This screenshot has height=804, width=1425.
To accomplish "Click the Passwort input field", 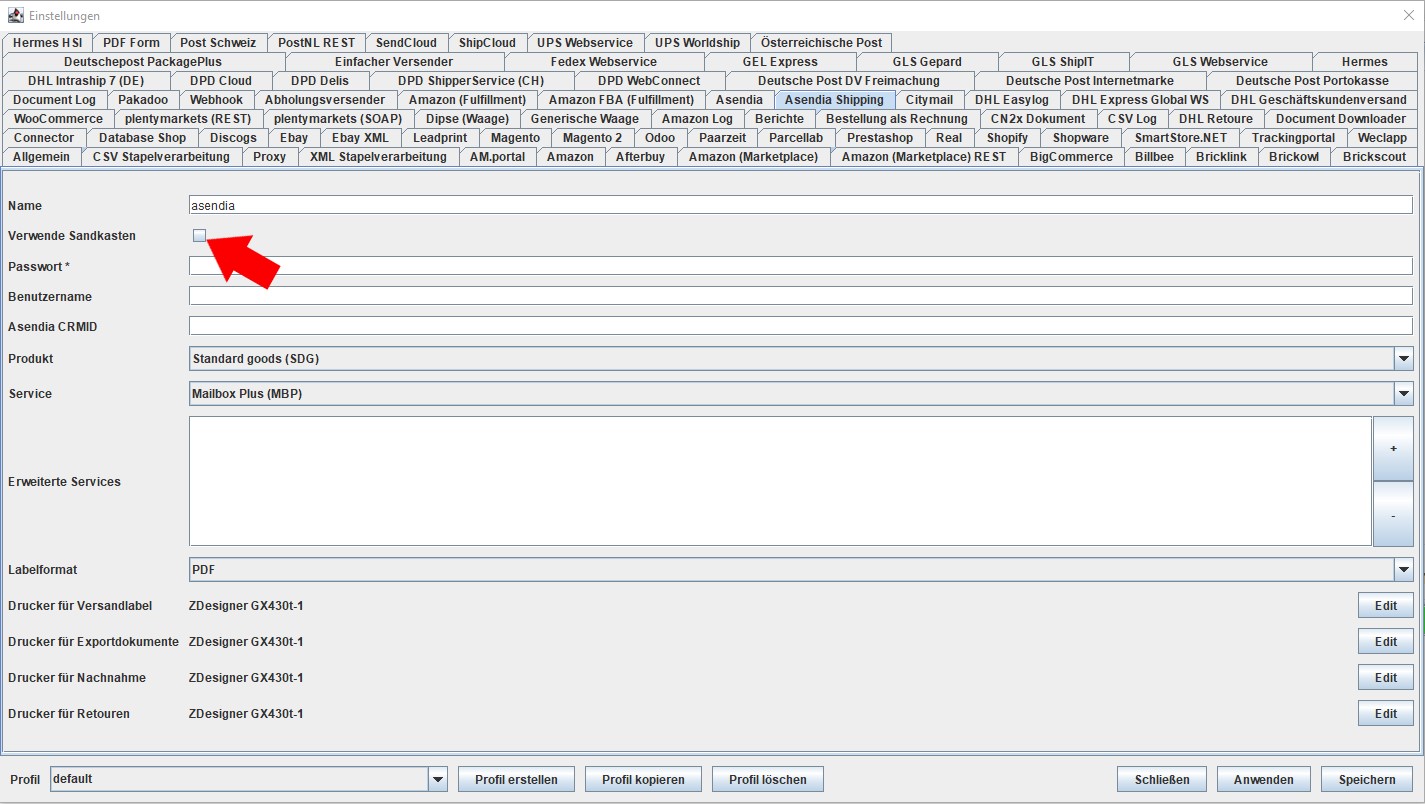I will pos(800,266).
